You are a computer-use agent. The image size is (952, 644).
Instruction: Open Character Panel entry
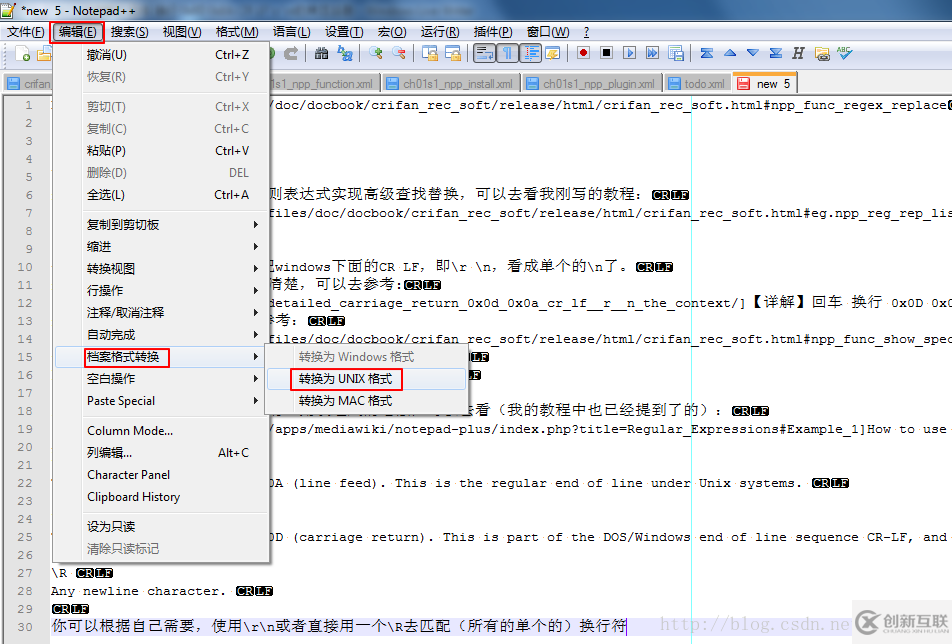pyautogui.click(x=162, y=475)
